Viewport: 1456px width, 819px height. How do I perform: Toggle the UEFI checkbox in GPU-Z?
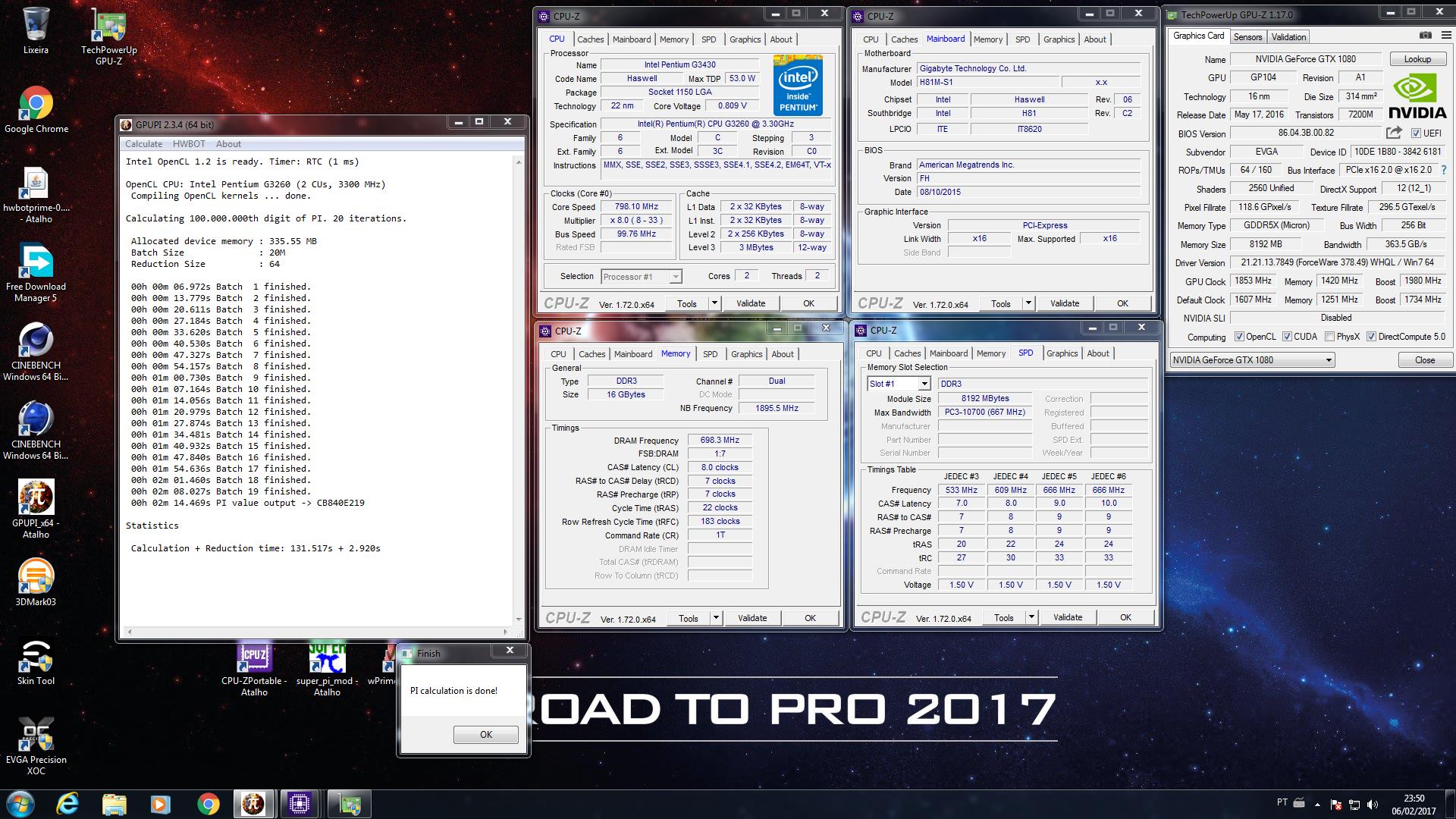point(1415,133)
